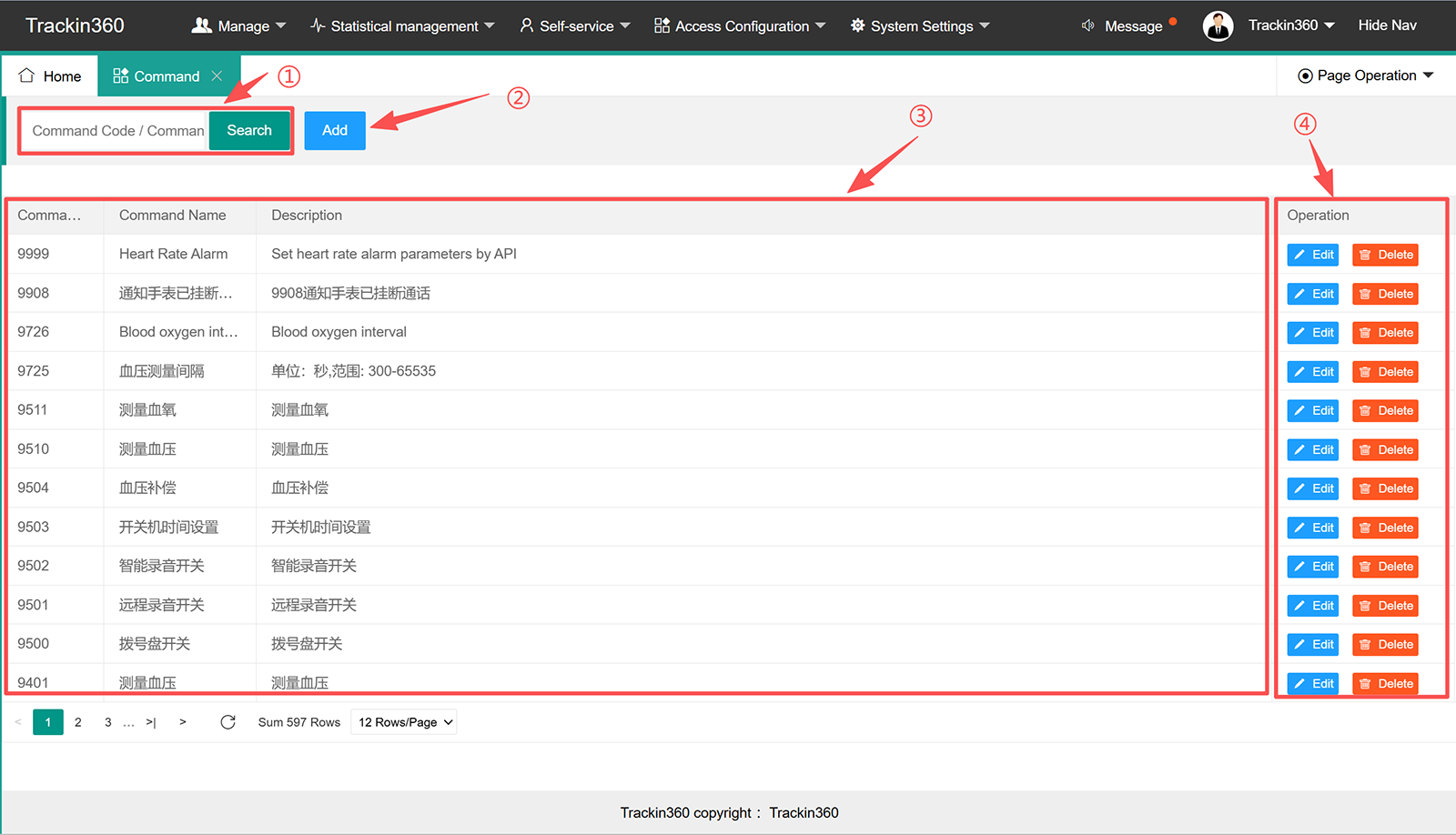This screenshot has height=835, width=1456.
Task: Click the Page Operation radio icon
Action: click(1305, 75)
